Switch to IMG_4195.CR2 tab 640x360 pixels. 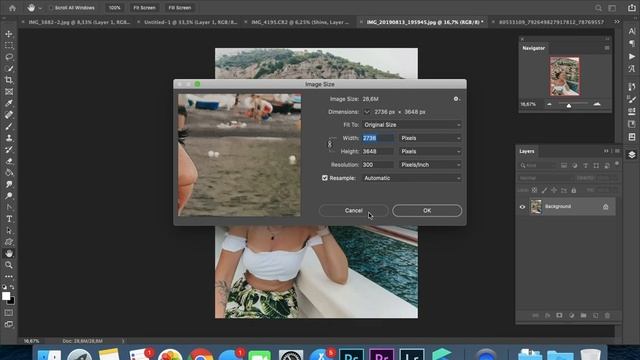click(x=300, y=22)
